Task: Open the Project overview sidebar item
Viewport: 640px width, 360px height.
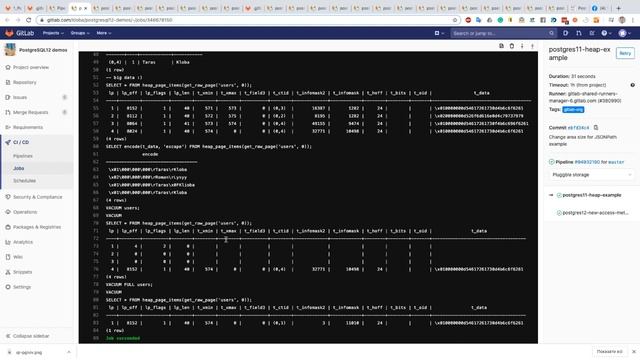Action: [x=31, y=67]
